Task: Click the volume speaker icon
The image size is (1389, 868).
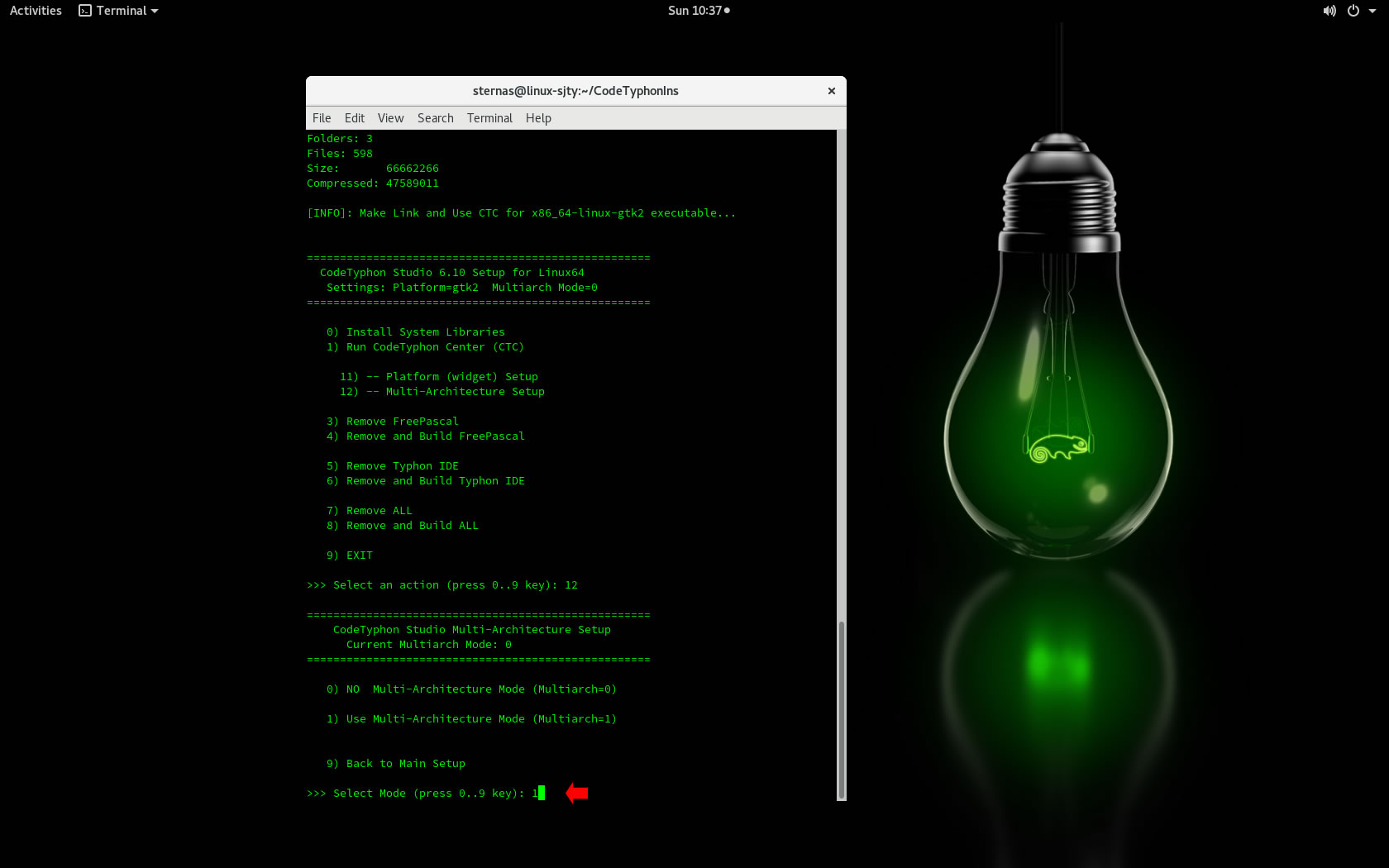Action: click(x=1329, y=11)
